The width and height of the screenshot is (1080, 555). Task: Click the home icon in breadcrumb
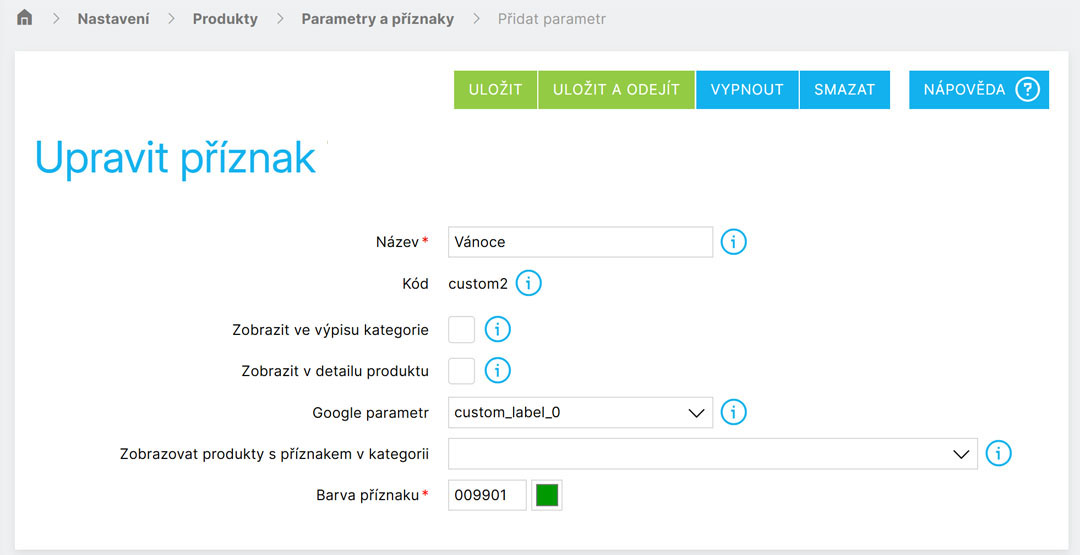[25, 18]
